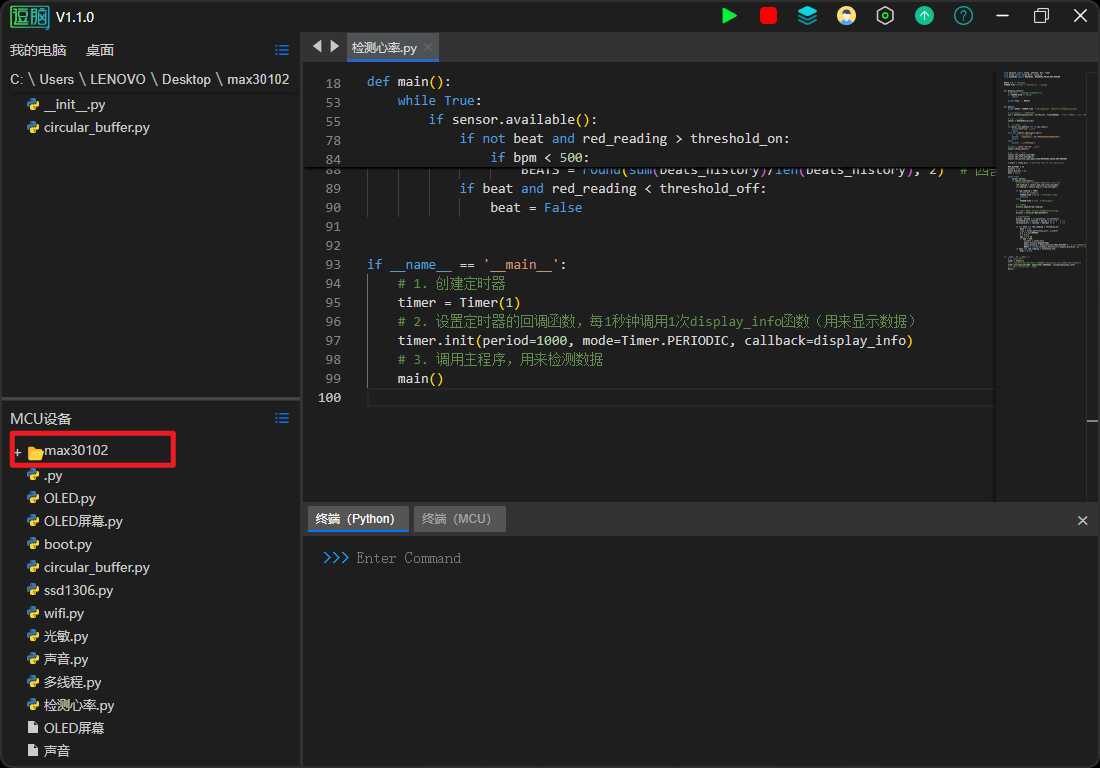
Task: Click the green upload arrow icon
Action: (x=925, y=15)
